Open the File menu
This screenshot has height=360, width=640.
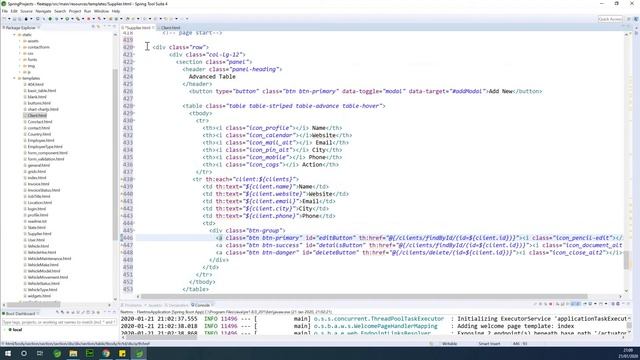(x=4, y=11)
